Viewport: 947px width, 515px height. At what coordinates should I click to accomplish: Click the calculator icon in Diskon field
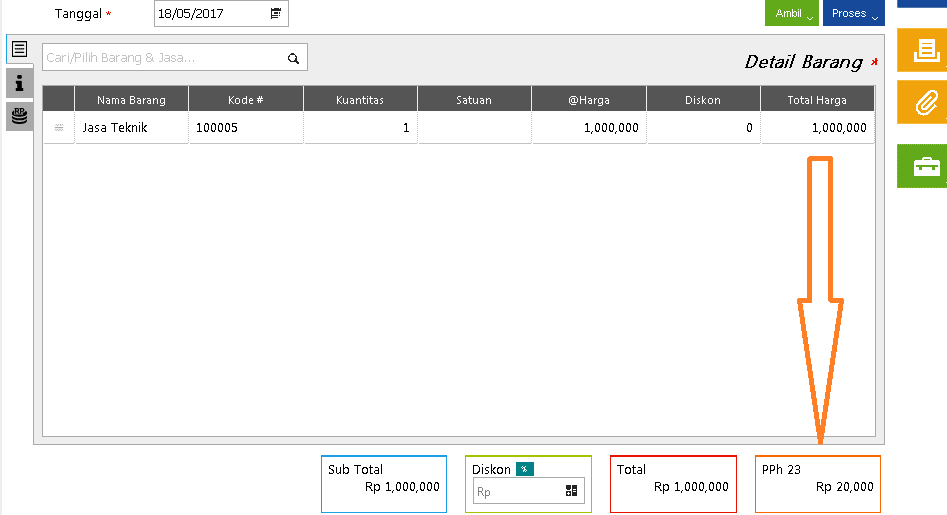point(571,491)
